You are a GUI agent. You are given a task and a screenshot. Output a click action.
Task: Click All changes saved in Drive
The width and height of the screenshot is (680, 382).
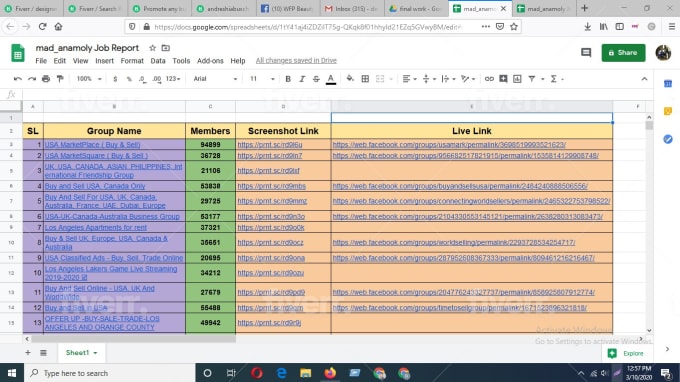coord(296,61)
